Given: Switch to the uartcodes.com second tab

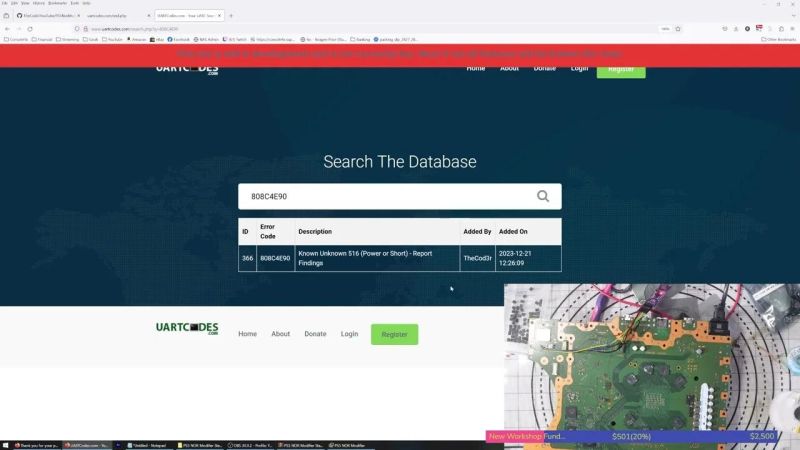Looking at the screenshot, I should coord(116,16).
